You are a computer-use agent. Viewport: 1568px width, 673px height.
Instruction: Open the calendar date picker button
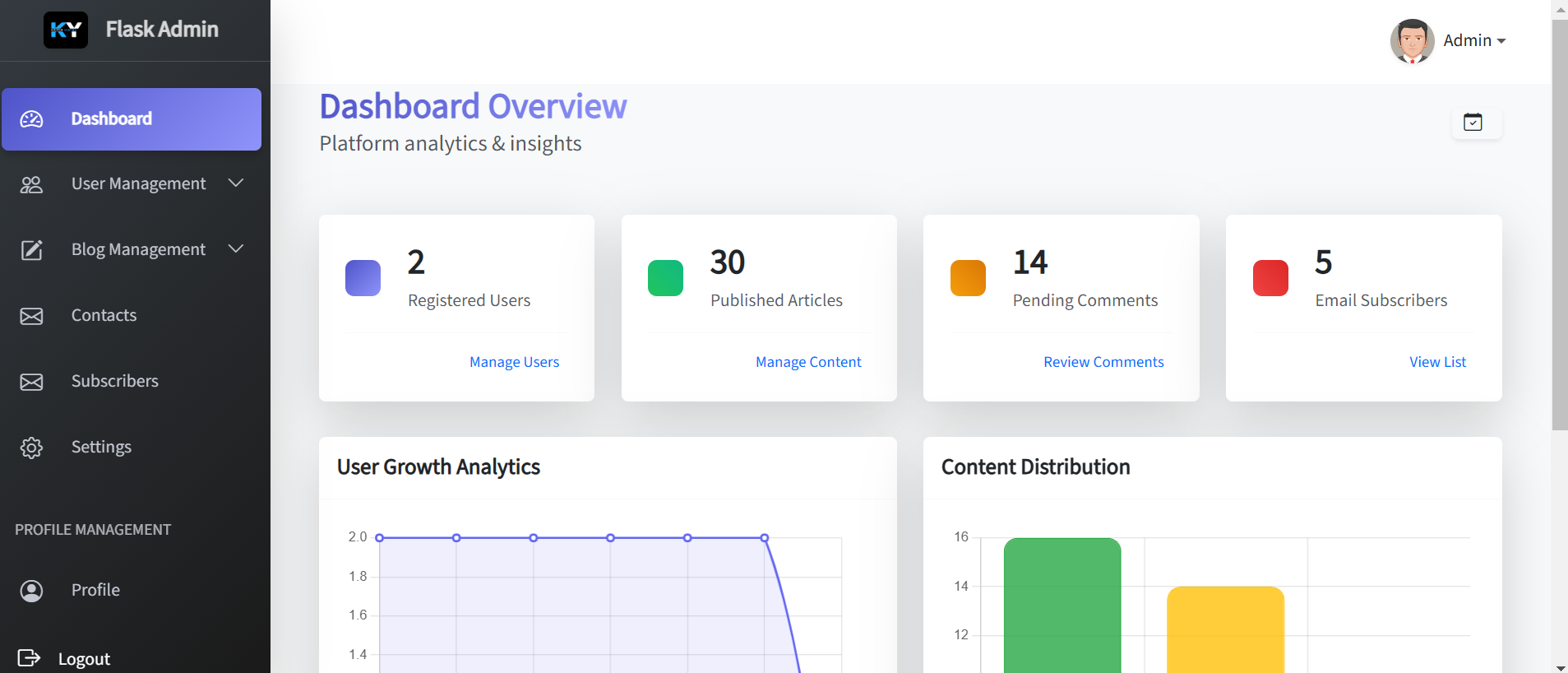pyautogui.click(x=1477, y=123)
